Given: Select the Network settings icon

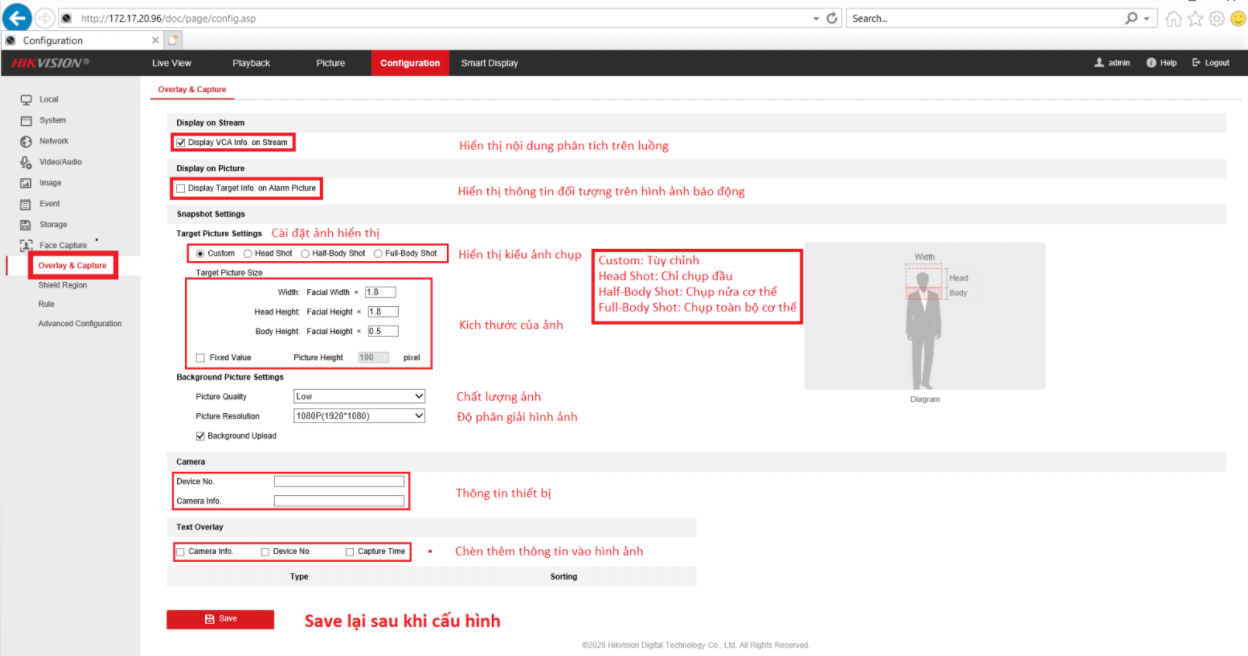Looking at the screenshot, I should pos(28,141).
